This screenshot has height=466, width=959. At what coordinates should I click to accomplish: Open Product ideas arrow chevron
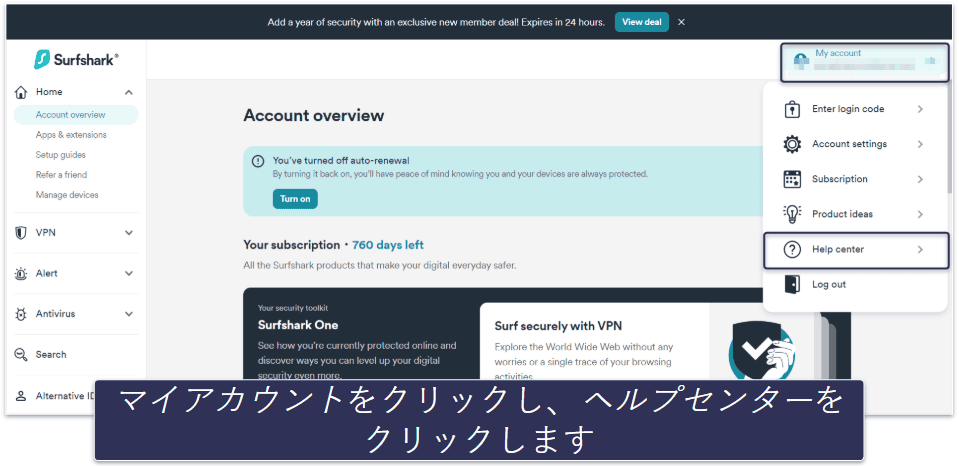[x=920, y=214]
